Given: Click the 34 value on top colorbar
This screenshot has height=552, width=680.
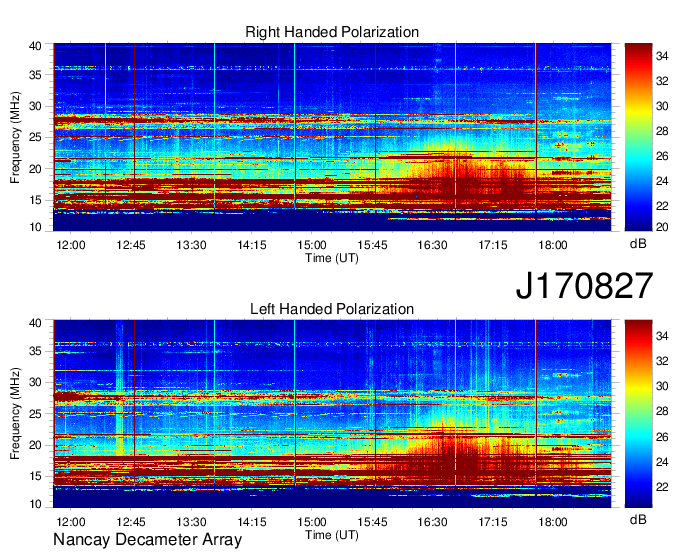Looking at the screenshot, I should [662, 56].
